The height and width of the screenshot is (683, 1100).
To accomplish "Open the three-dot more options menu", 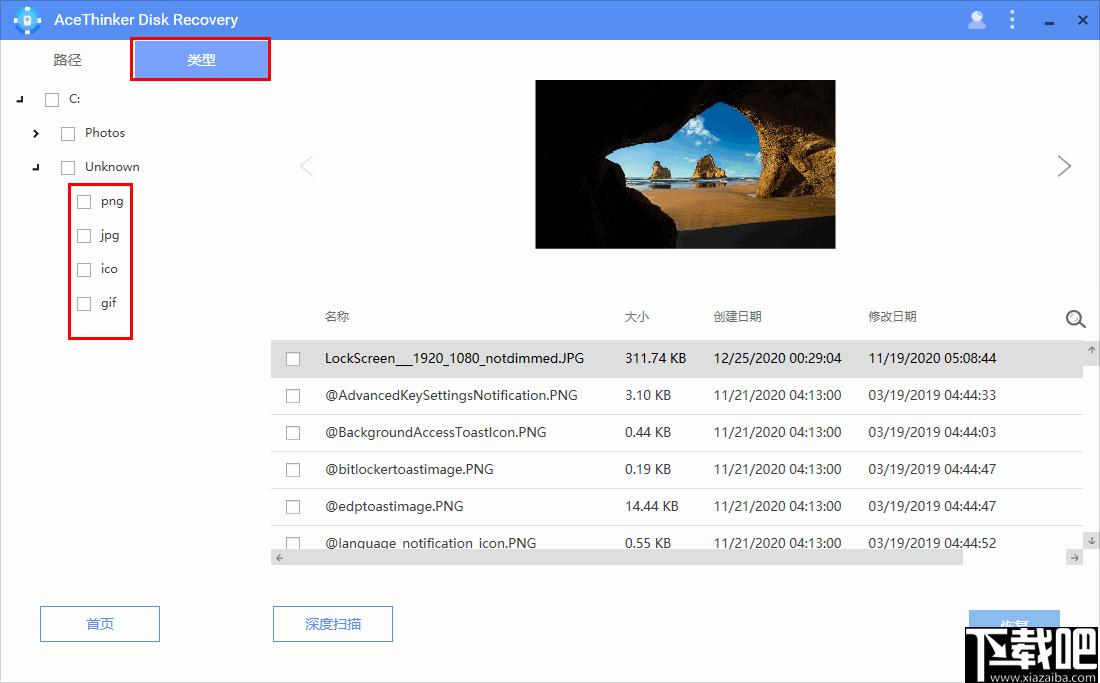I will (1012, 20).
